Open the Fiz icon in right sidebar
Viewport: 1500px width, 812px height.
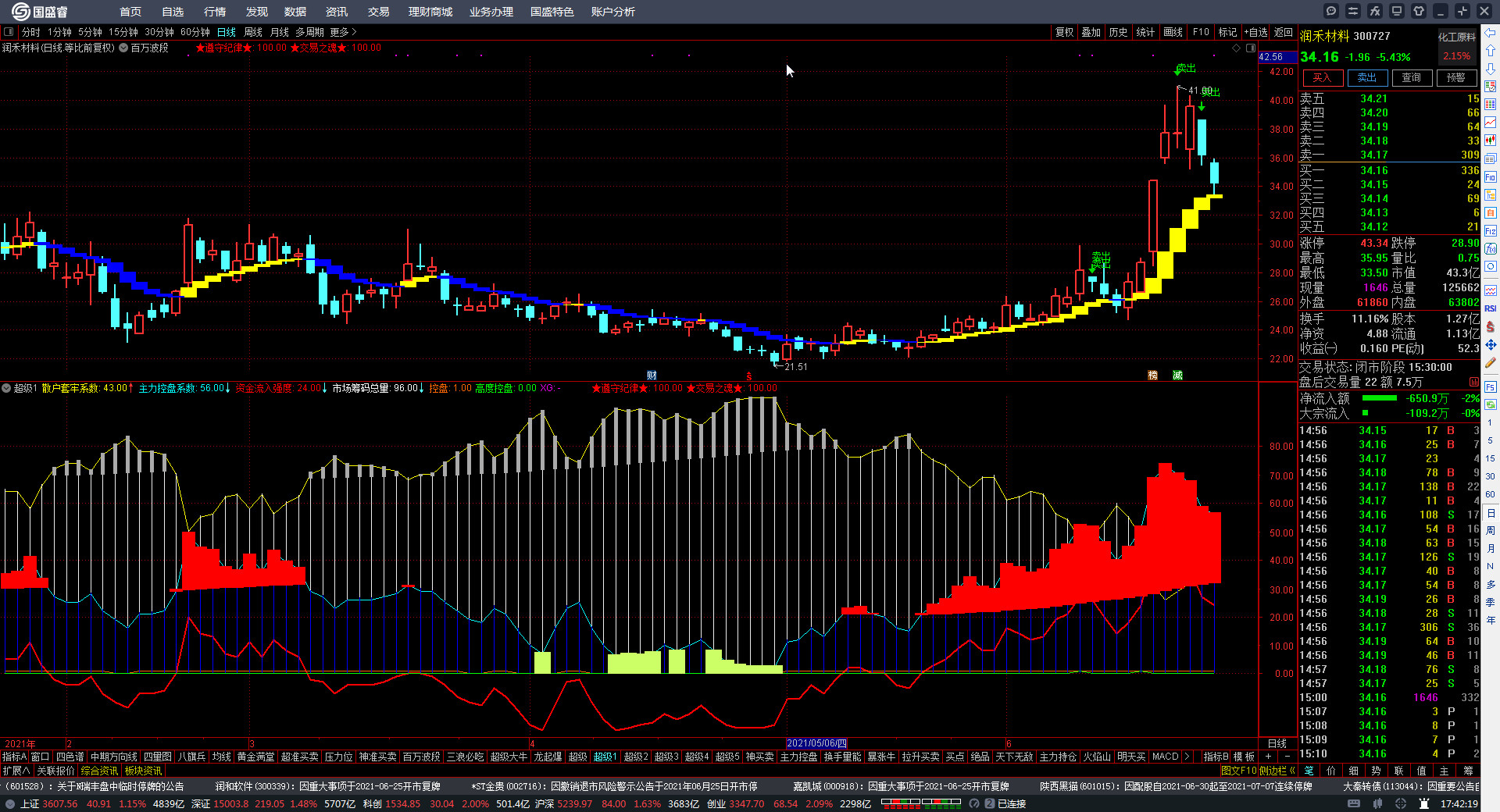1491,231
